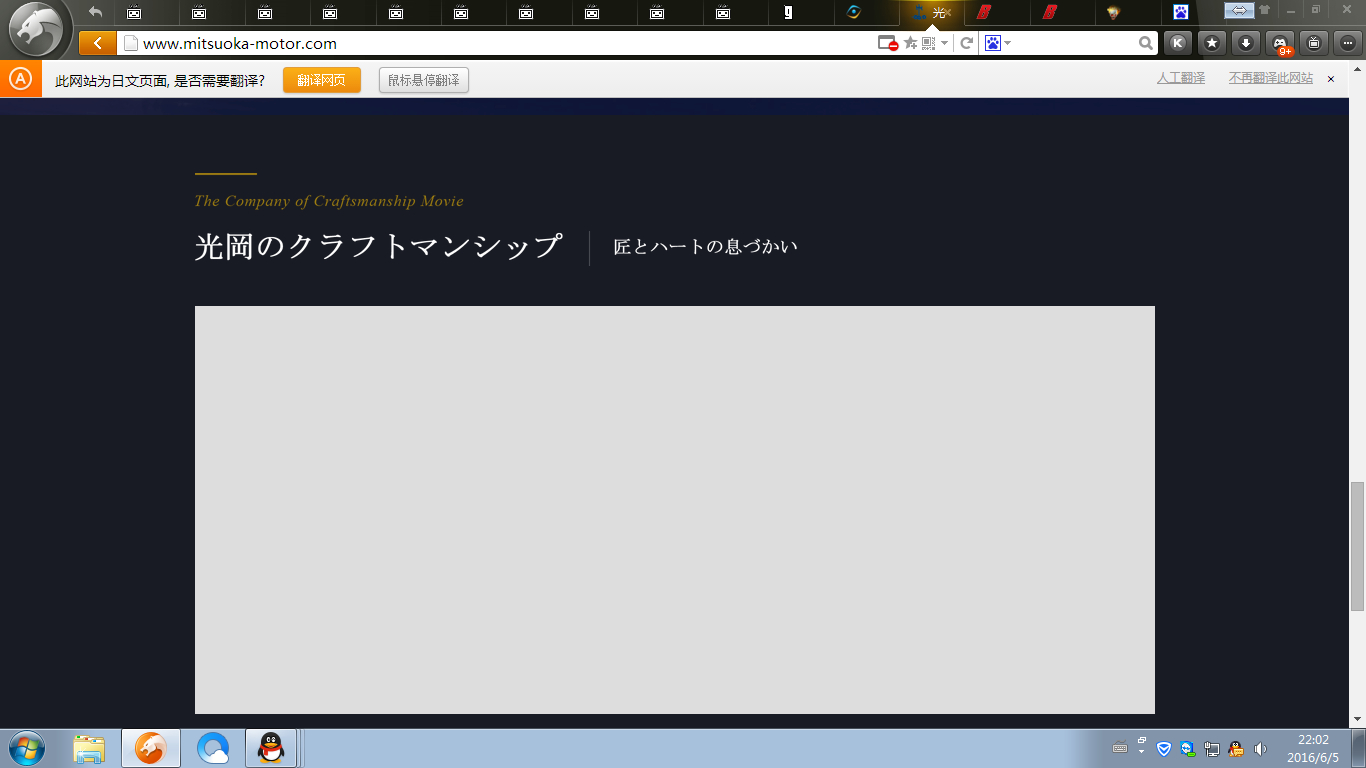This screenshot has width=1366, height=768.
Task: Click the show desktop strip
Action: [1359, 748]
